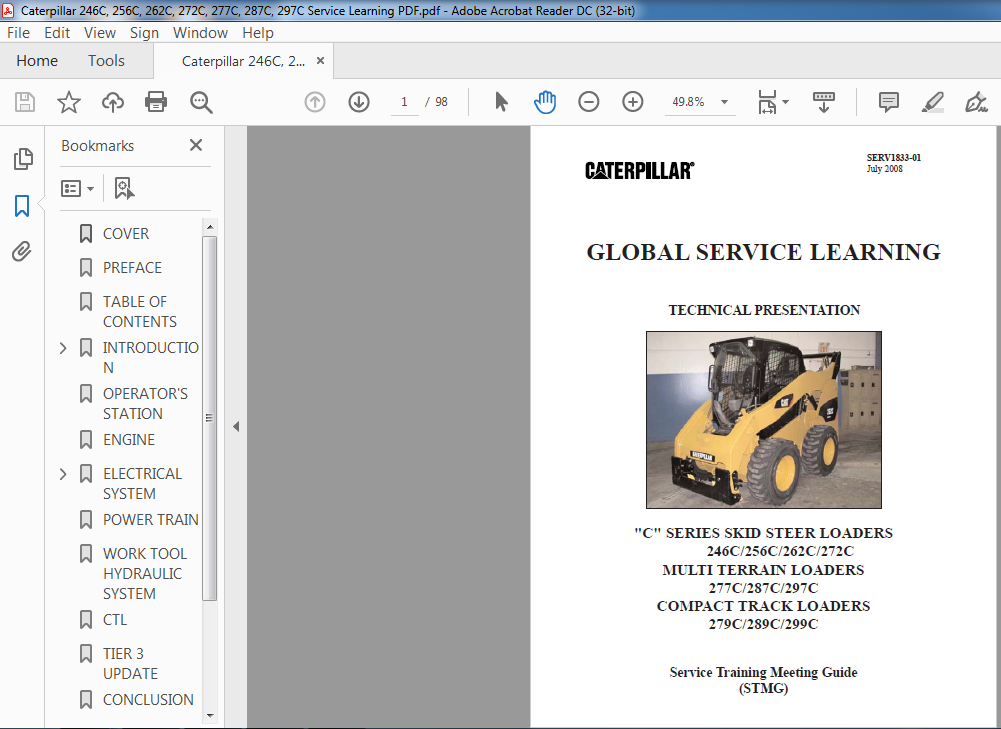
Task: Open the Edit menu
Action: pos(57,33)
